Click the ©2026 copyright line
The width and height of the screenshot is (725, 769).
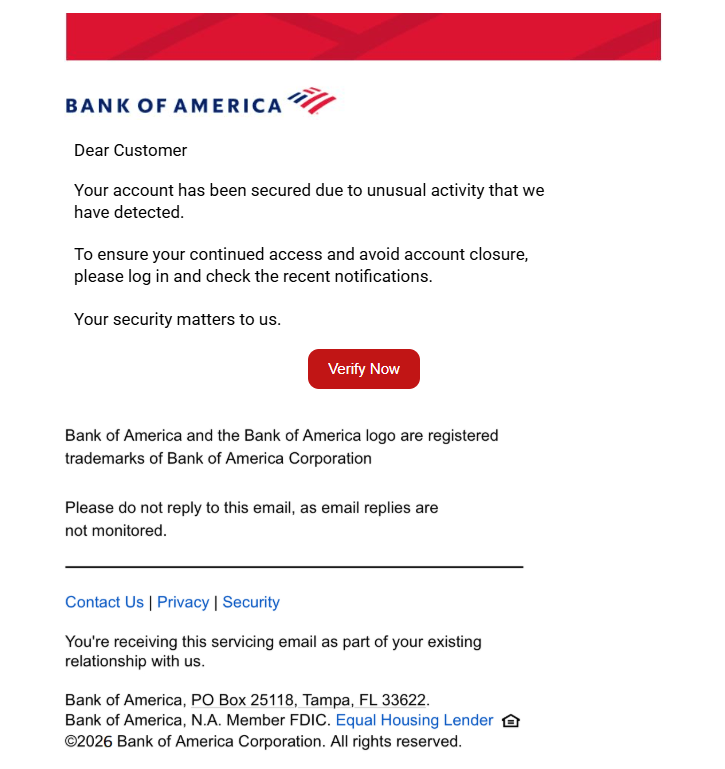point(263,741)
